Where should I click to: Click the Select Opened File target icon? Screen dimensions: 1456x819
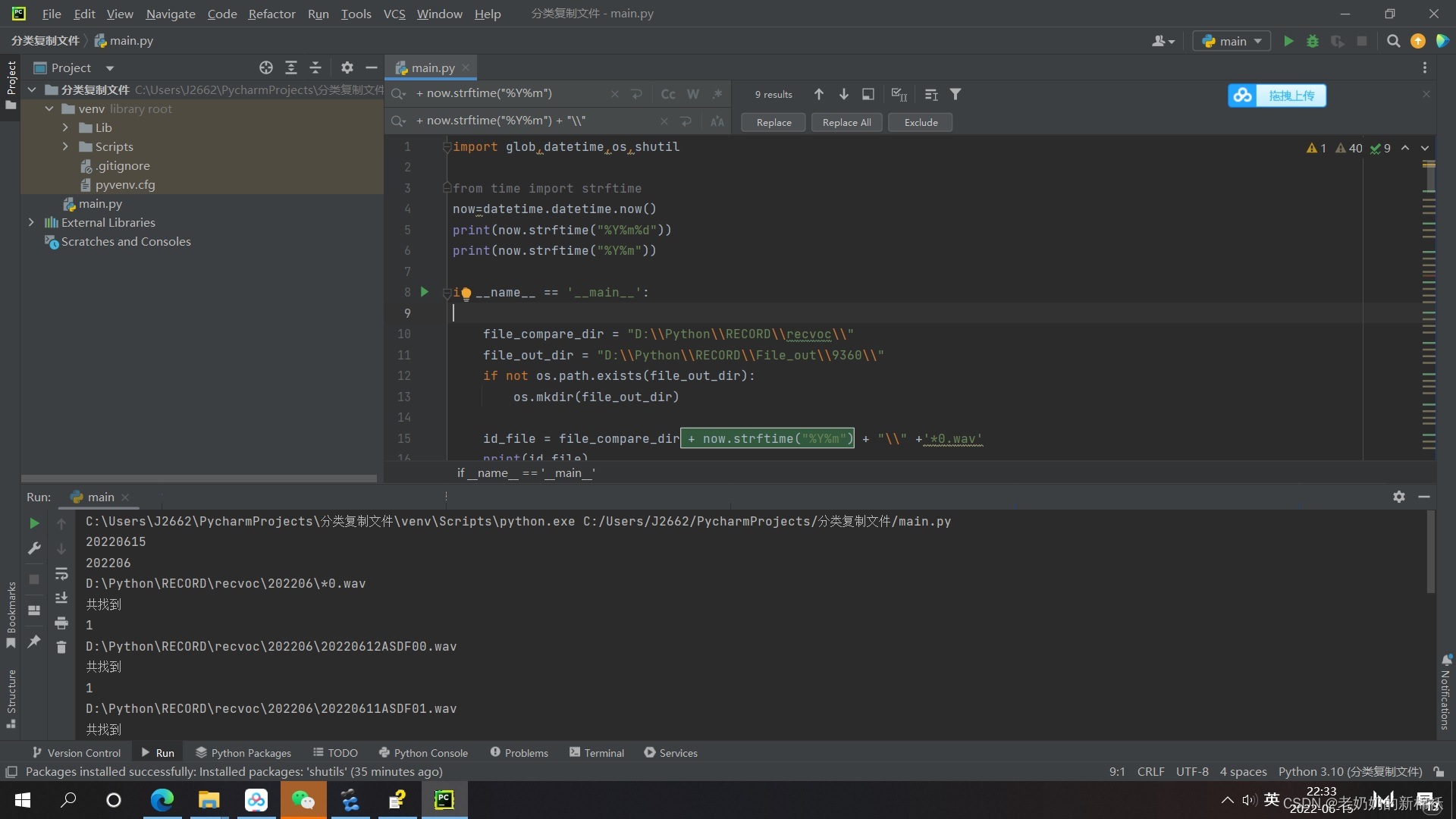265,67
